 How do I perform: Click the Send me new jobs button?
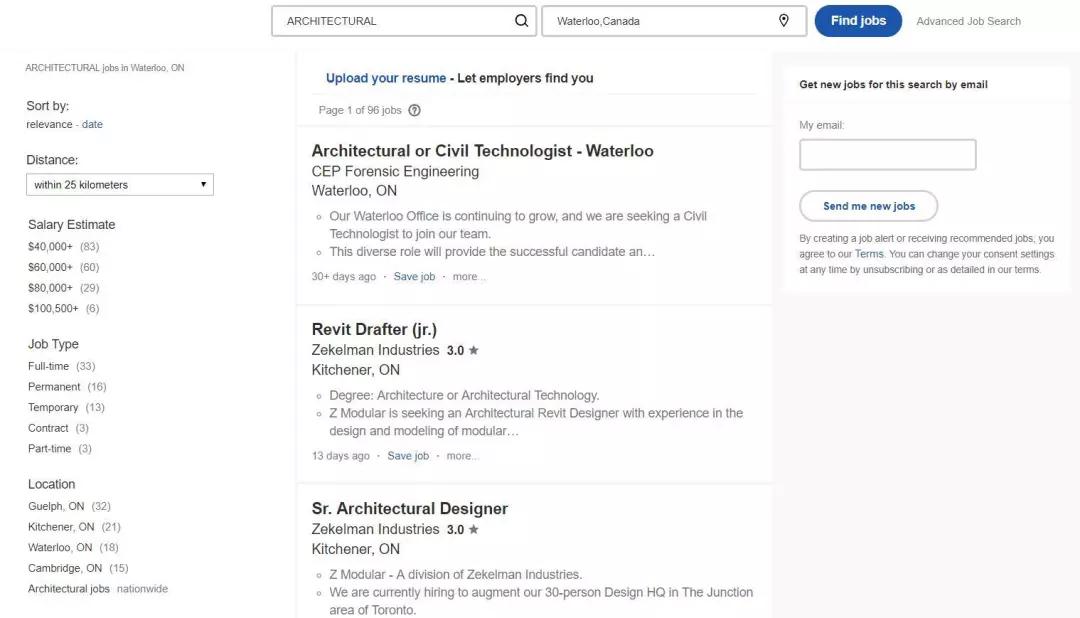868,206
